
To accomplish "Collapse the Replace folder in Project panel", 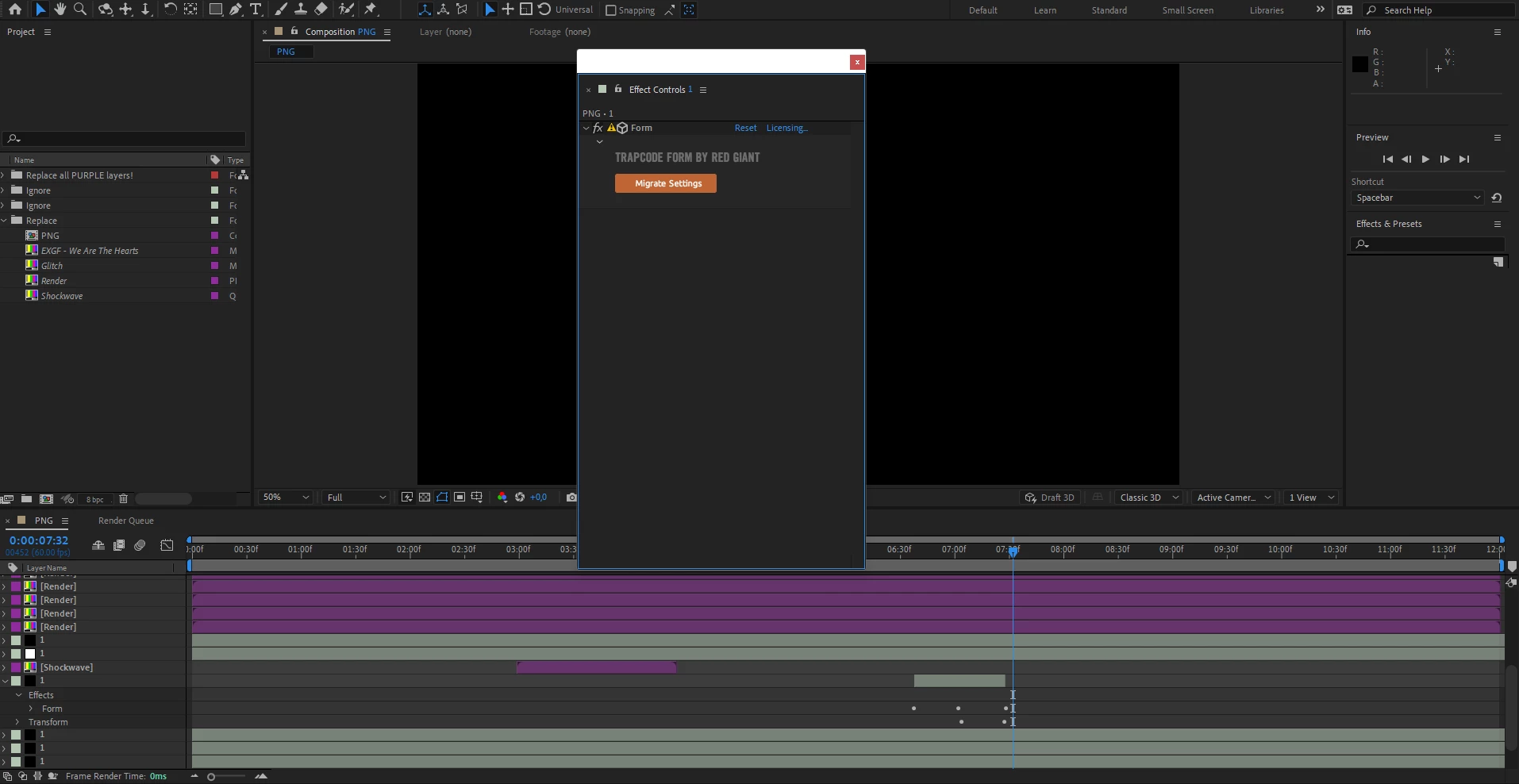I will (x=5, y=221).
